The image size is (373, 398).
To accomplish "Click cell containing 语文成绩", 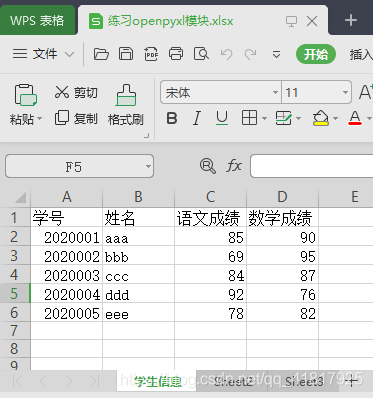I will (x=210, y=218).
